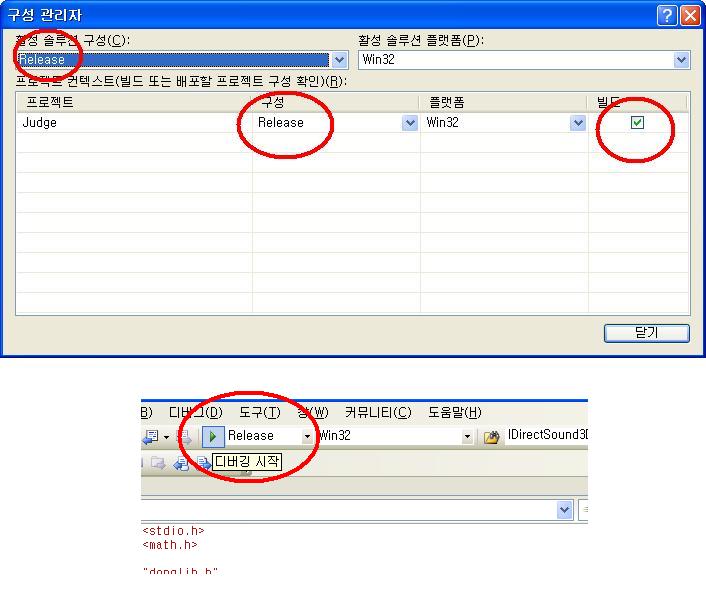Viewport: 706px width, 599px height.
Task: Click the Release text in the active solution configuration box
Action: (x=42, y=59)
